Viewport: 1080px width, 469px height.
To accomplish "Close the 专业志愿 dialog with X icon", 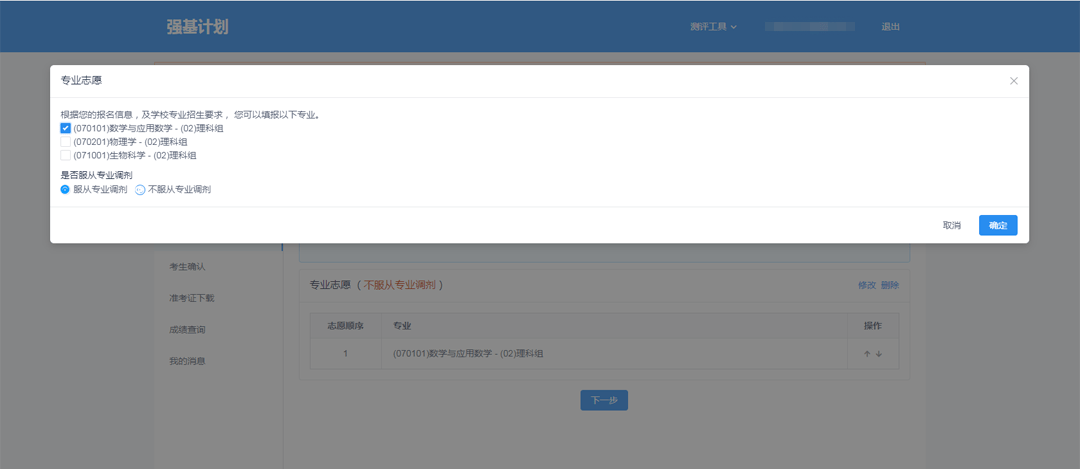I will [1013, 81].
